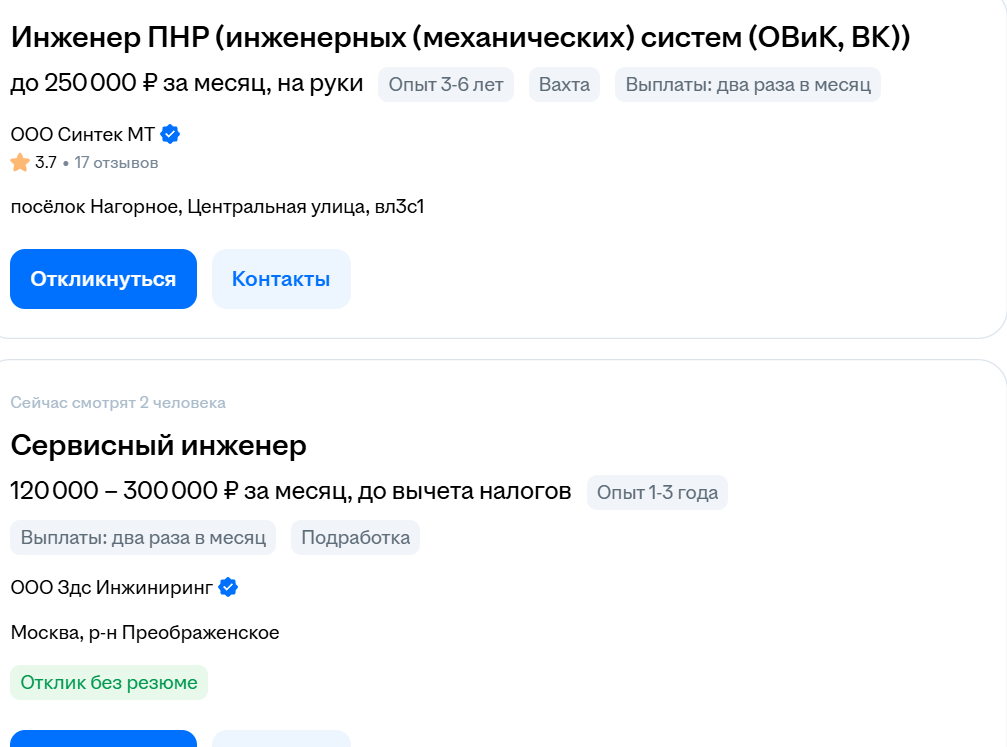Viewport: 1007px width, 747px height.
Task: Click the 3.7 rating value
Action: pos(46,162)
